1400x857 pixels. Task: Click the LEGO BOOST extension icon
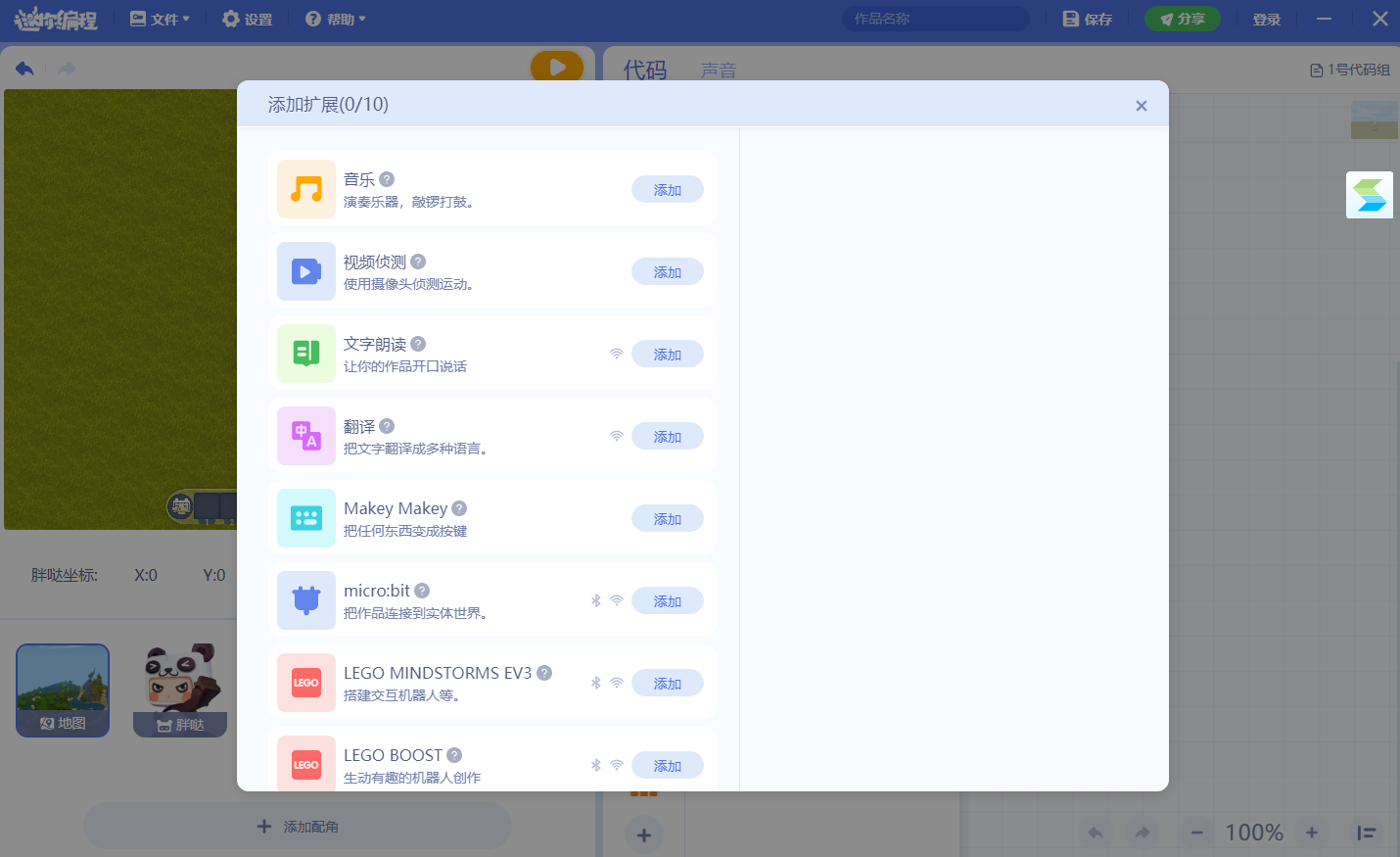pos(306,764)
